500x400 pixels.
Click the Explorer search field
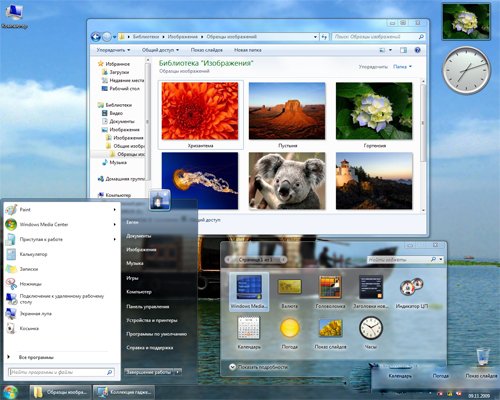tap(378, 37)
